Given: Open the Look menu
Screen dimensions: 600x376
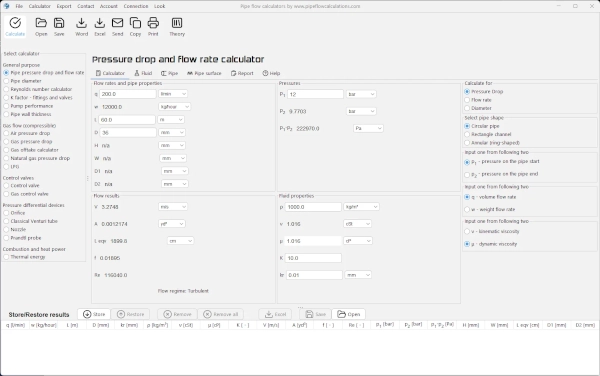Looking at the screenshot, I should pos(160,6).
